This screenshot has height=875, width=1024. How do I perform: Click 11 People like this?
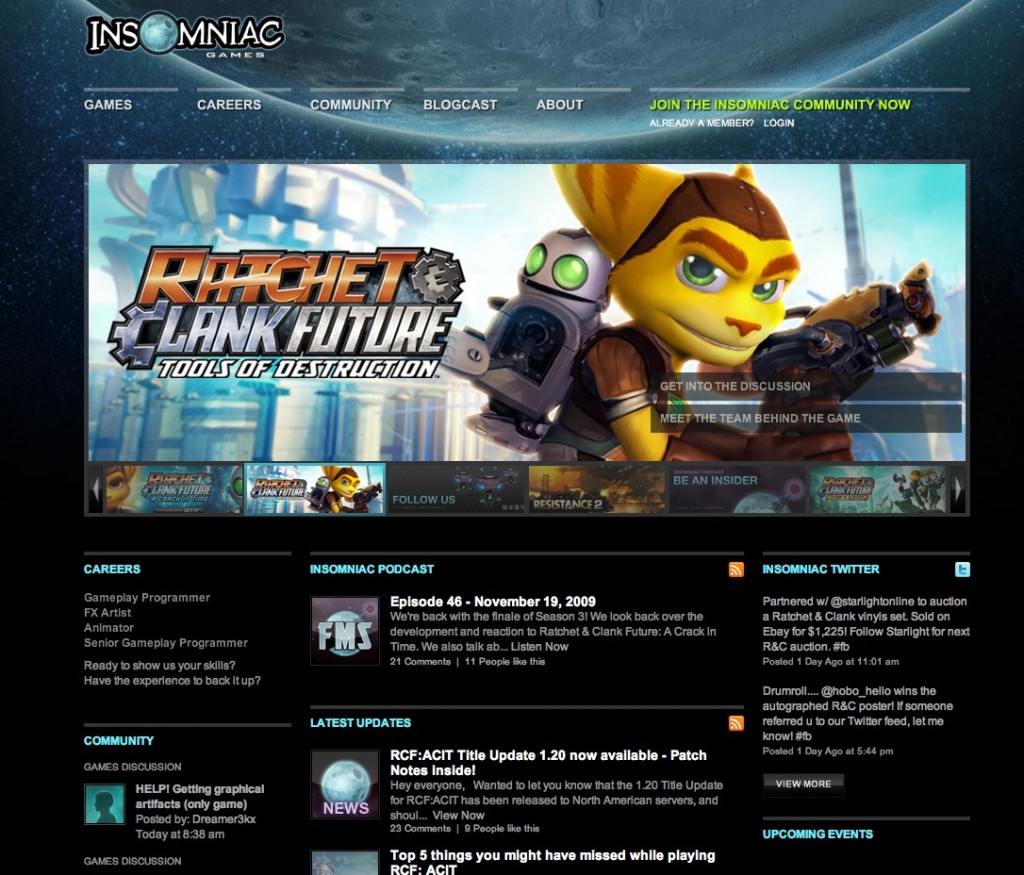505,661
